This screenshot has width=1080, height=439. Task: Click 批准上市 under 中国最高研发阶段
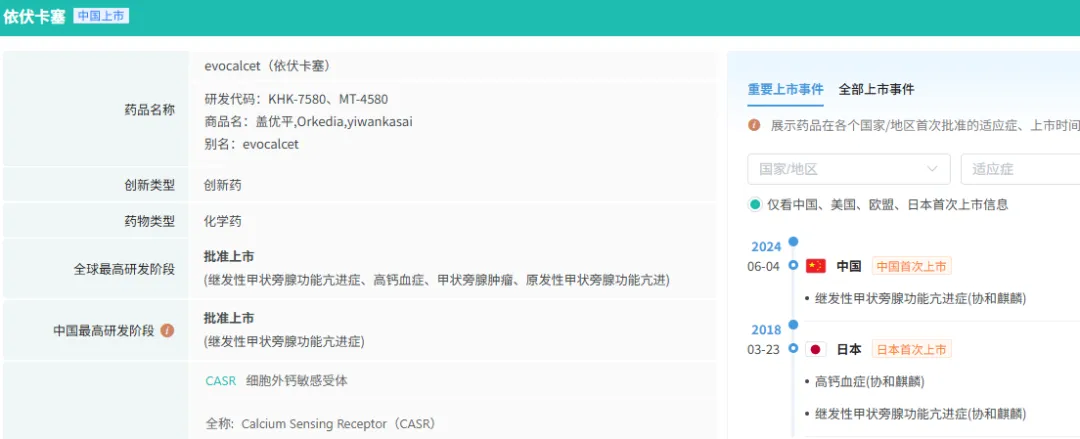click(229, 318)
